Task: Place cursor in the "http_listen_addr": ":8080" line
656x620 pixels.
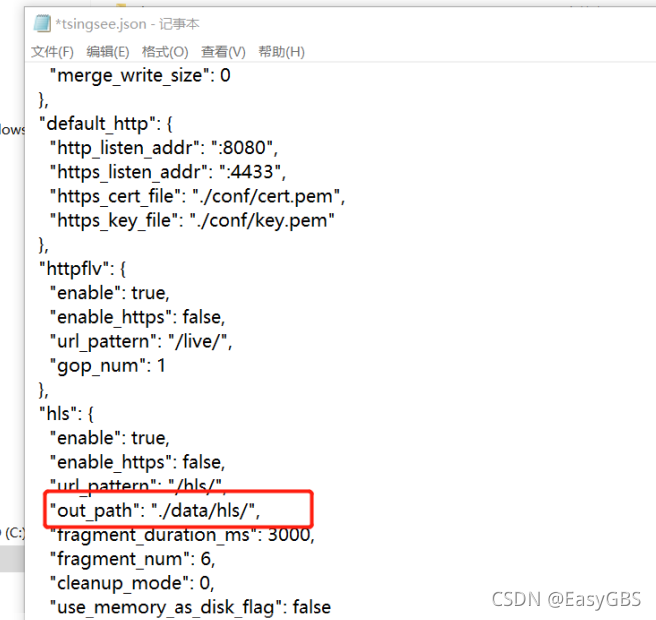Action: click(x=164, y=148)
